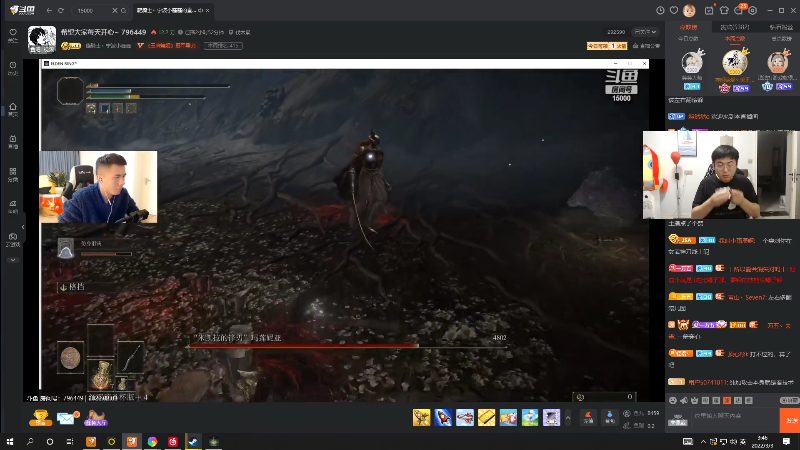The width and height of the screenshot is (800, 450).
Task: Send chat message with orange button
Action: pyautogui.click(x=790, y=420)
